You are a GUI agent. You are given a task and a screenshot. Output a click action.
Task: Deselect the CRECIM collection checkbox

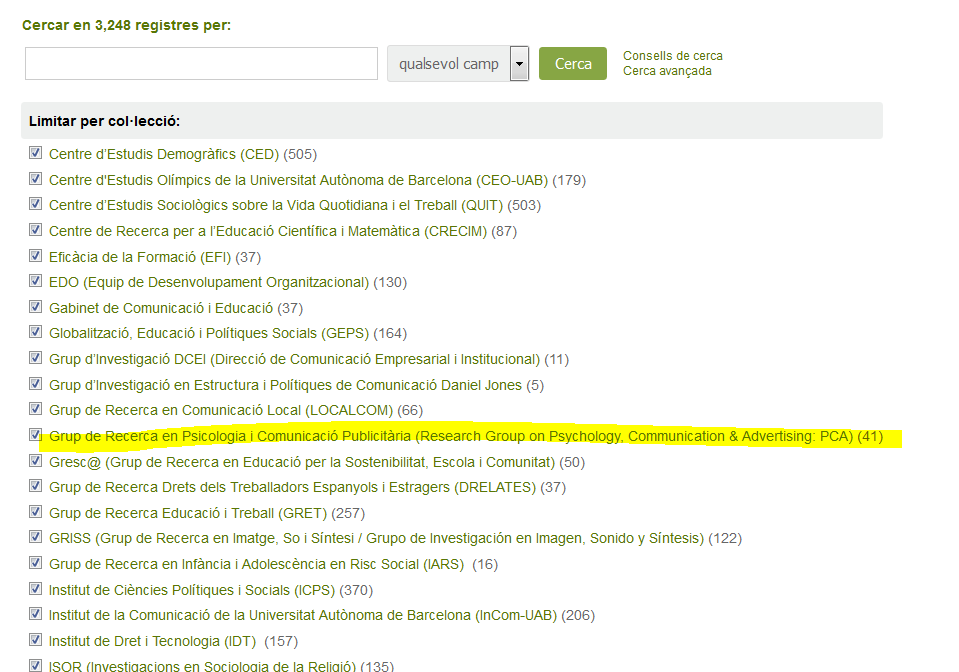(36, 231)
